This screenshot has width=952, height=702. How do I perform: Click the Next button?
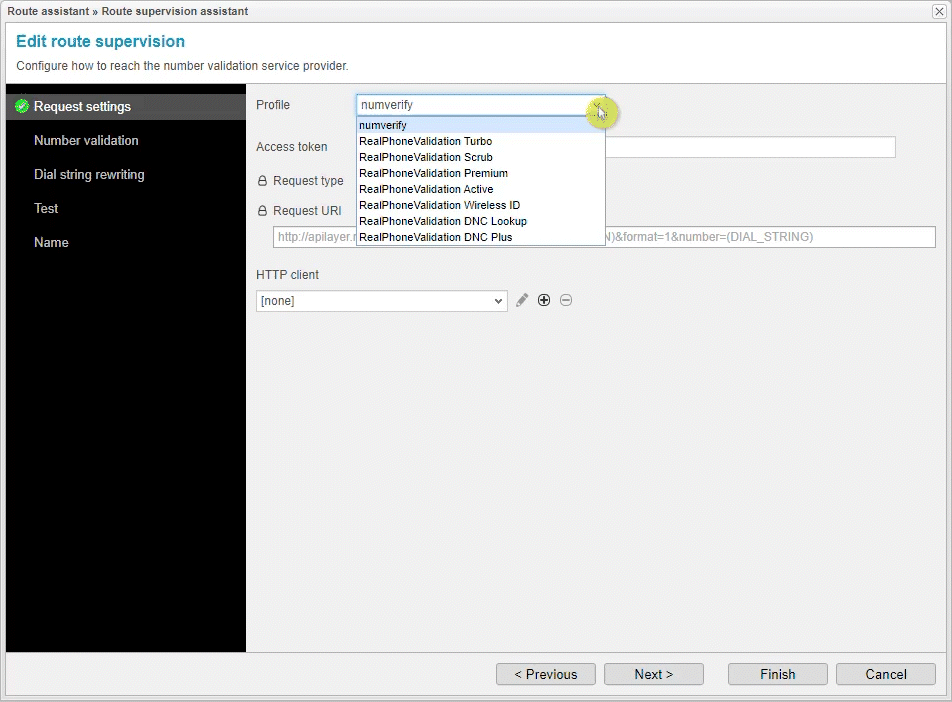[x=654, y=674]
